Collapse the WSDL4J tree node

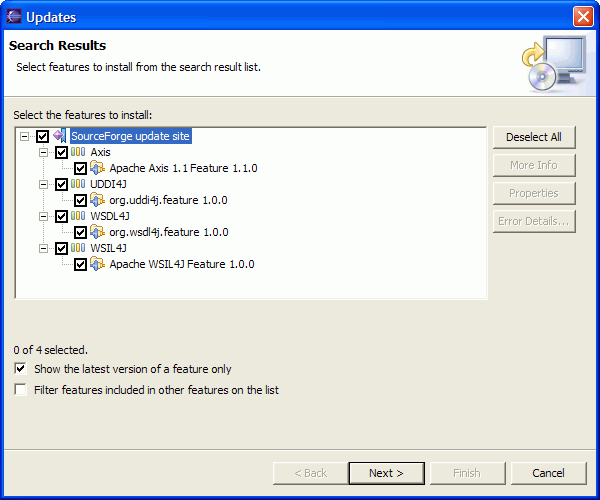click(x=44, y=216)
